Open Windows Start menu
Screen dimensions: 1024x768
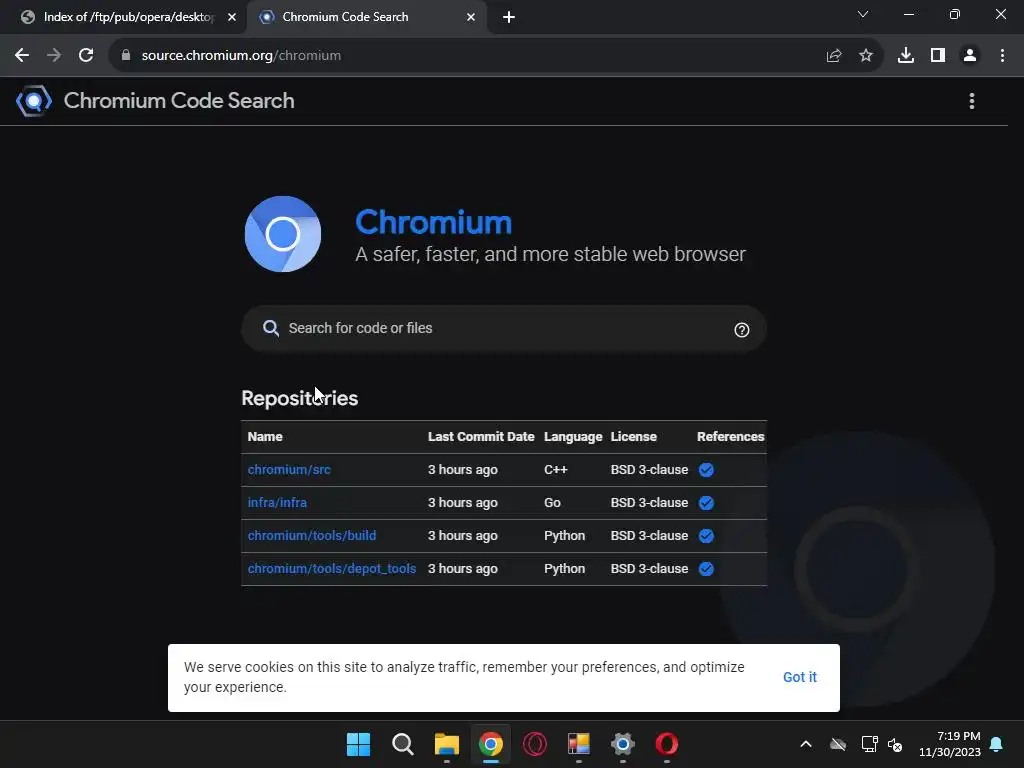click(x=359, y=744)
